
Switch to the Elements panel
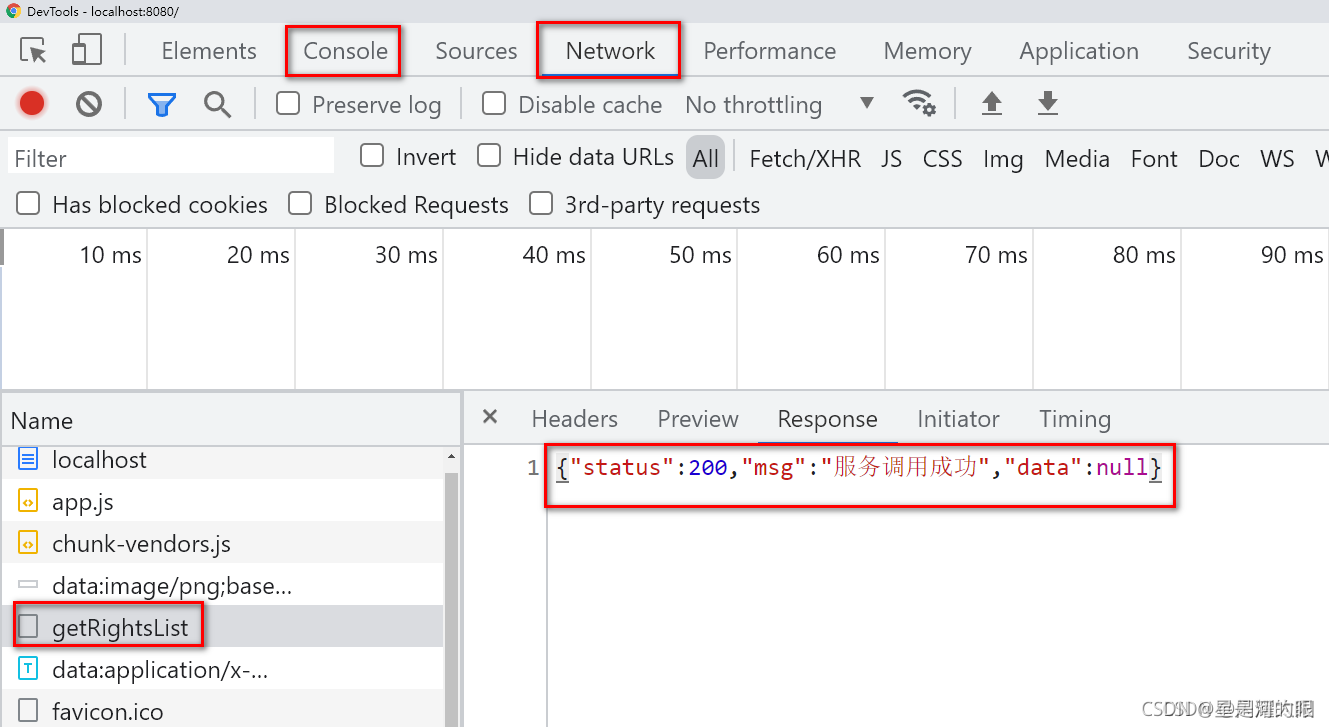tap(209, 51)
